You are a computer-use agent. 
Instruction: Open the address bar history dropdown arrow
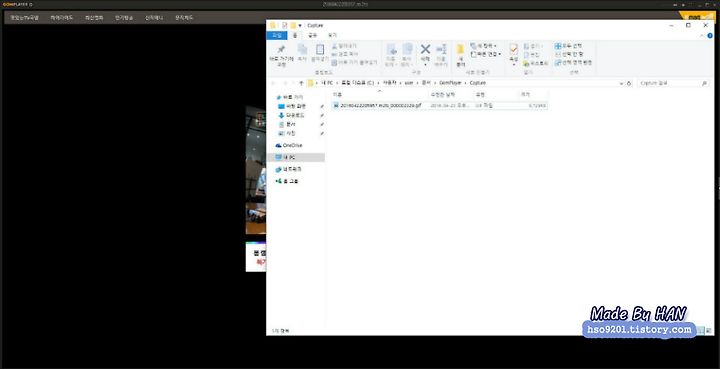point(621,84)
